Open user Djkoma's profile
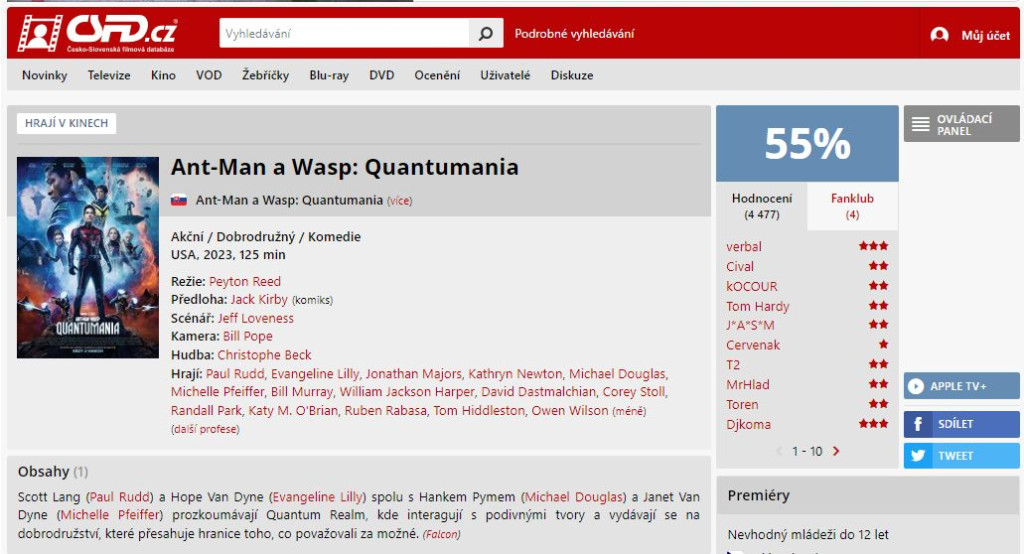This screenshot has height=554, width=1024. pos(748,424)
